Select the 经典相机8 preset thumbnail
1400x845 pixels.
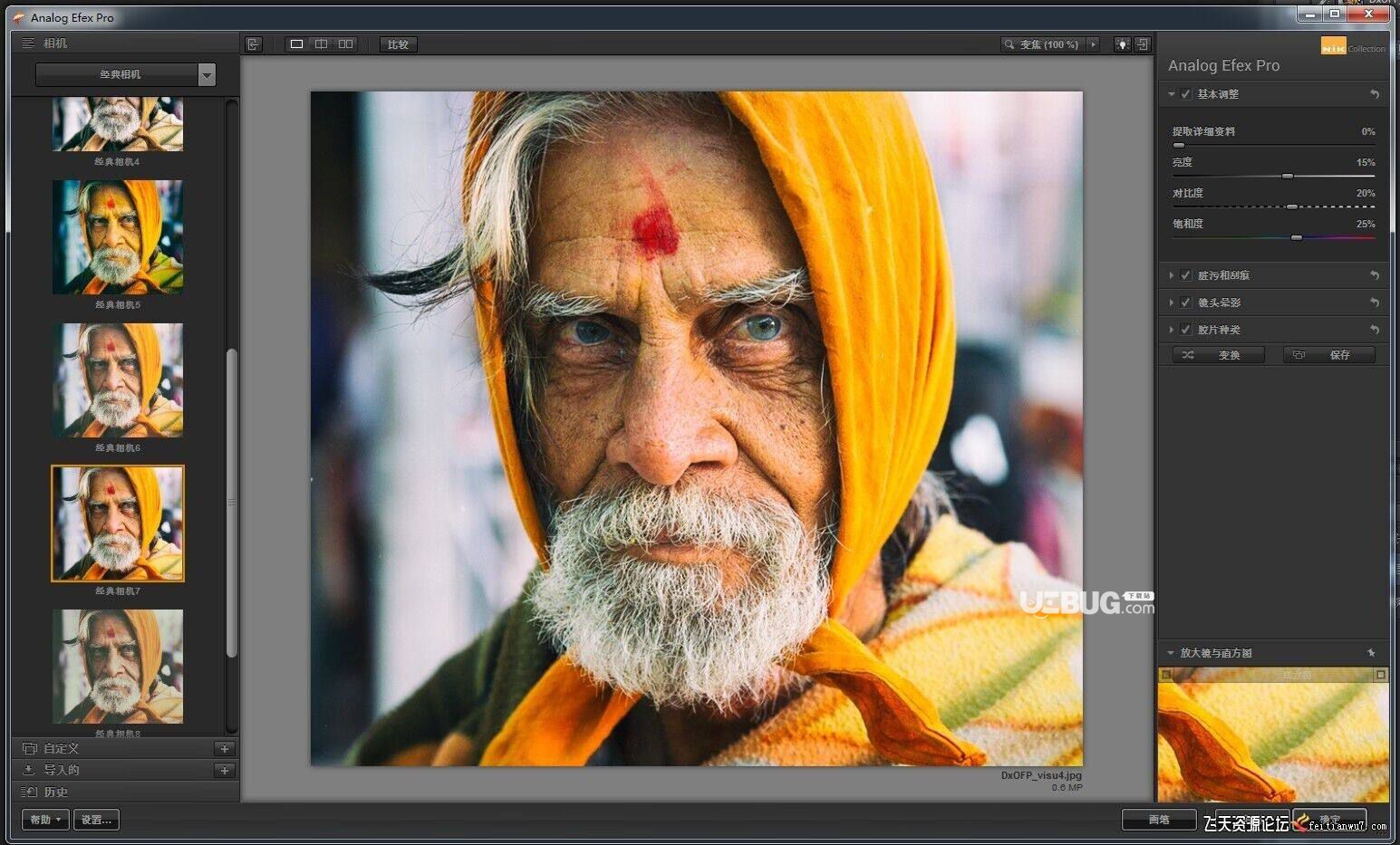(118, 667)
